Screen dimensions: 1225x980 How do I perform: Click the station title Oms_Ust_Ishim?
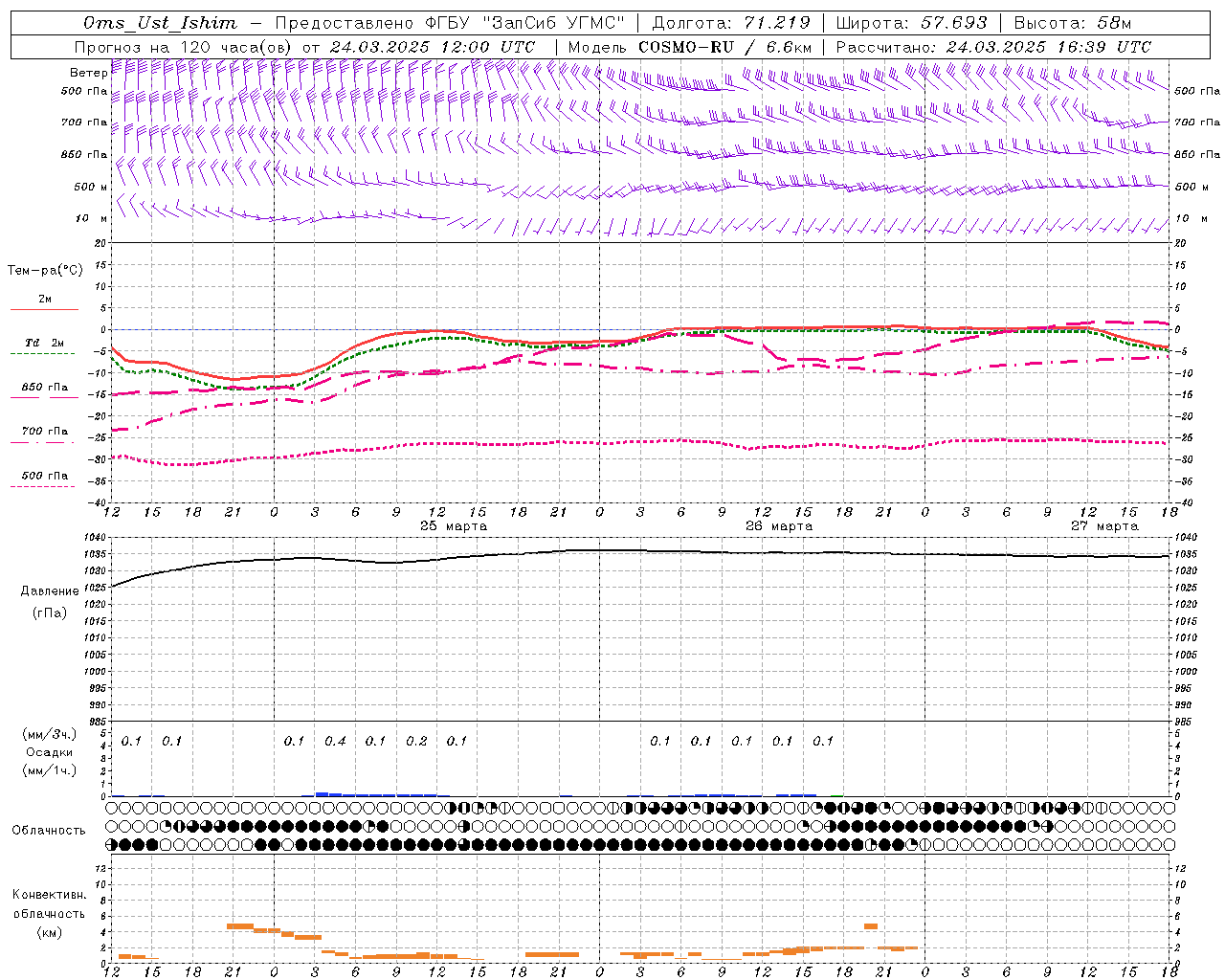click(x=160, y=23)
